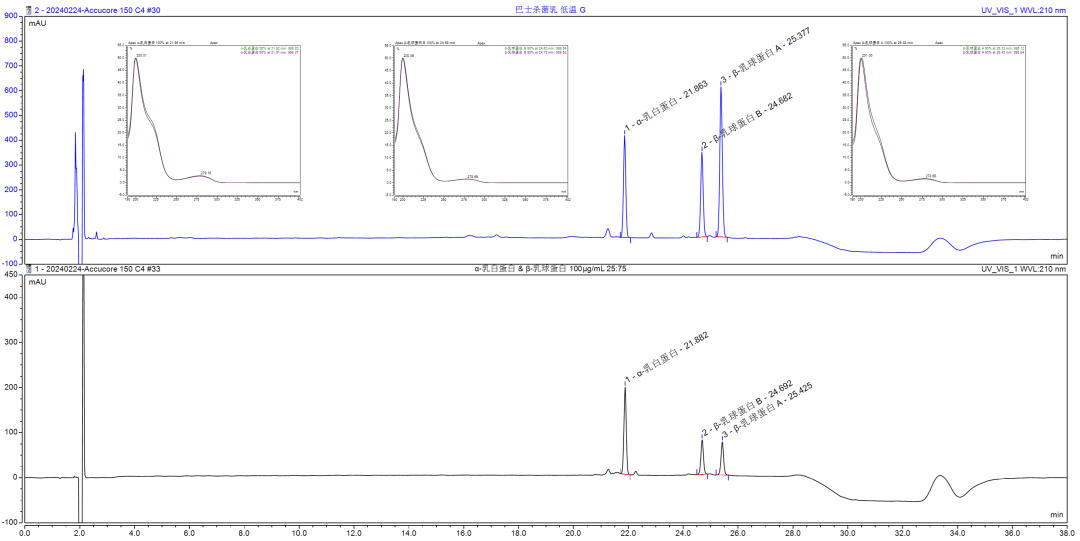Select the title '2 - 20240224-Accucore 150 C4 #30'
The image size is (1080, 541).
coord(97,10)
